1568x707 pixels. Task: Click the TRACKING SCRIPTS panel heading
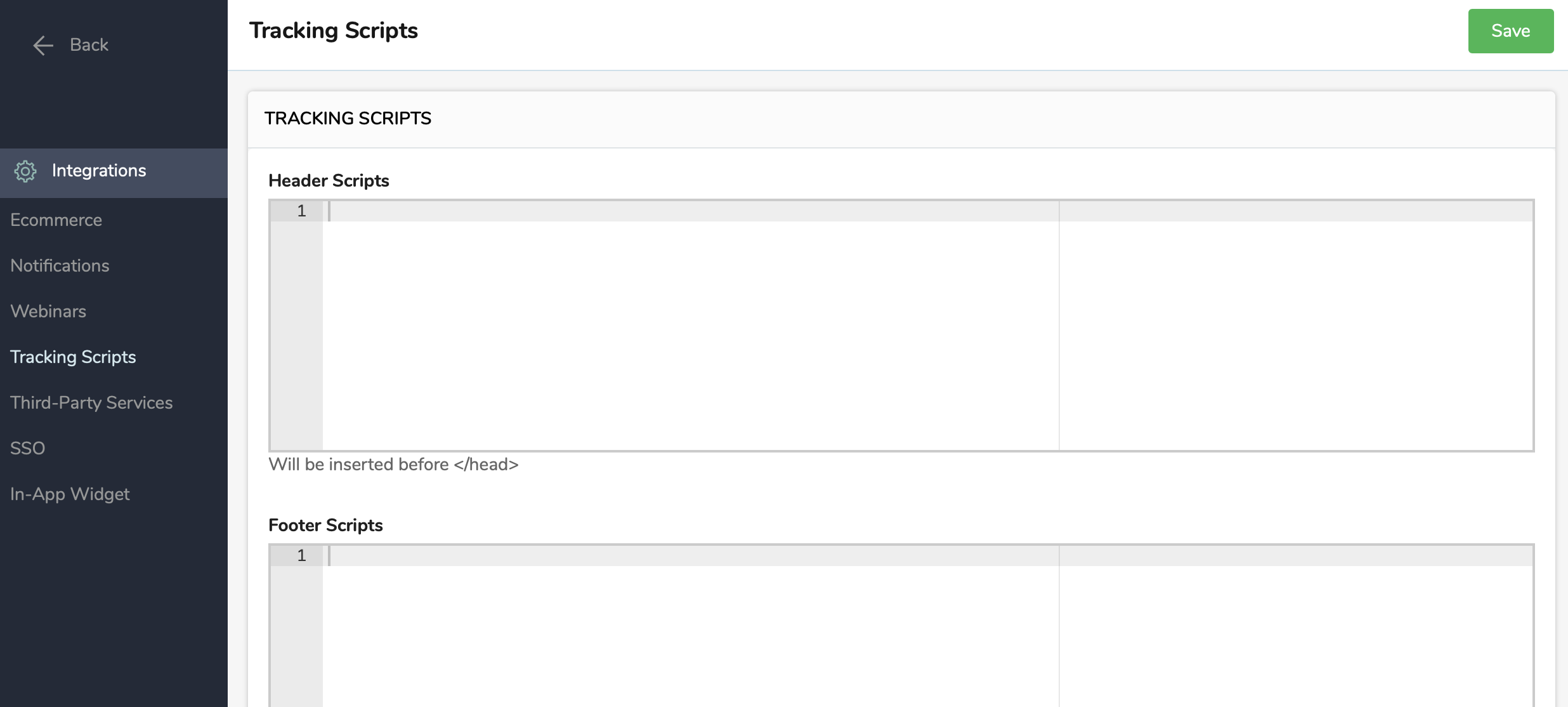click(348, 119)
